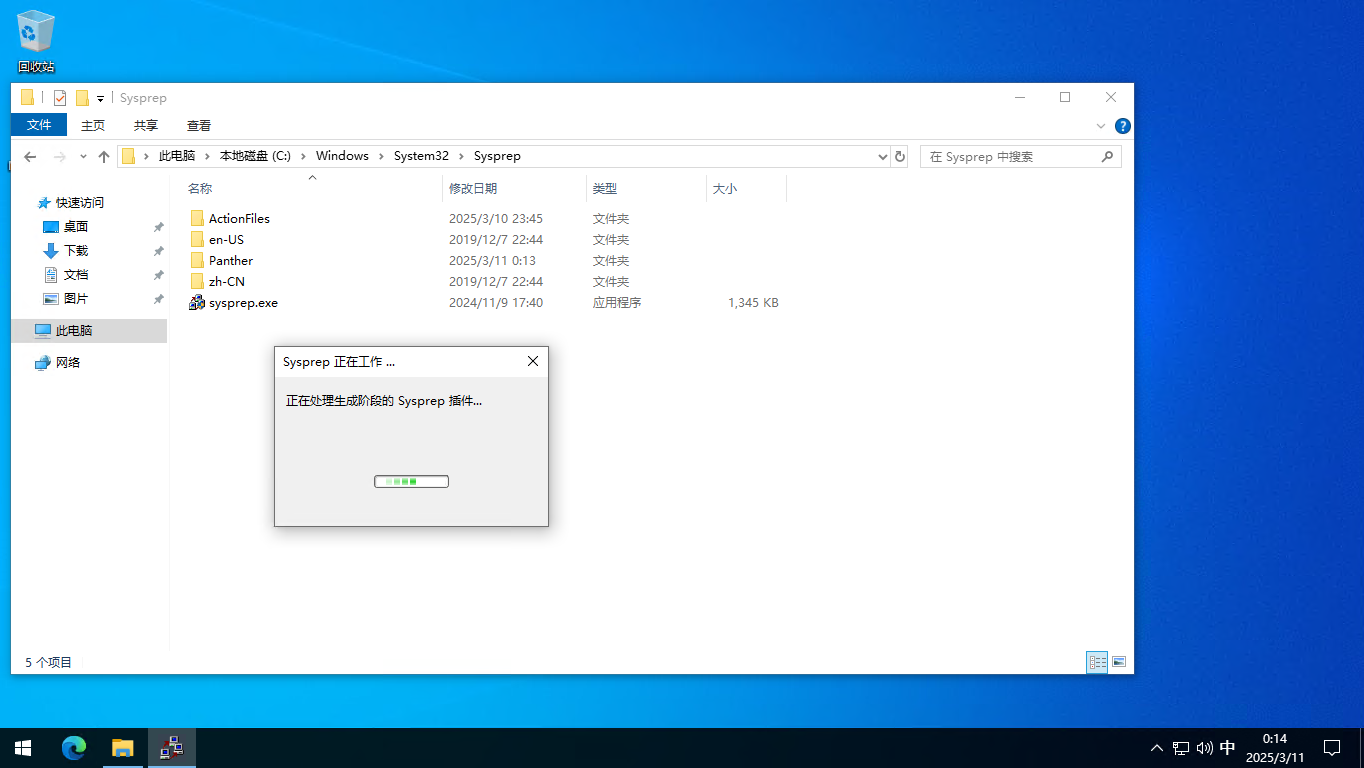Sort by the 名称 column header
Screen dimensions: 1364x768
pyautogui.click(x=306, y=188)
